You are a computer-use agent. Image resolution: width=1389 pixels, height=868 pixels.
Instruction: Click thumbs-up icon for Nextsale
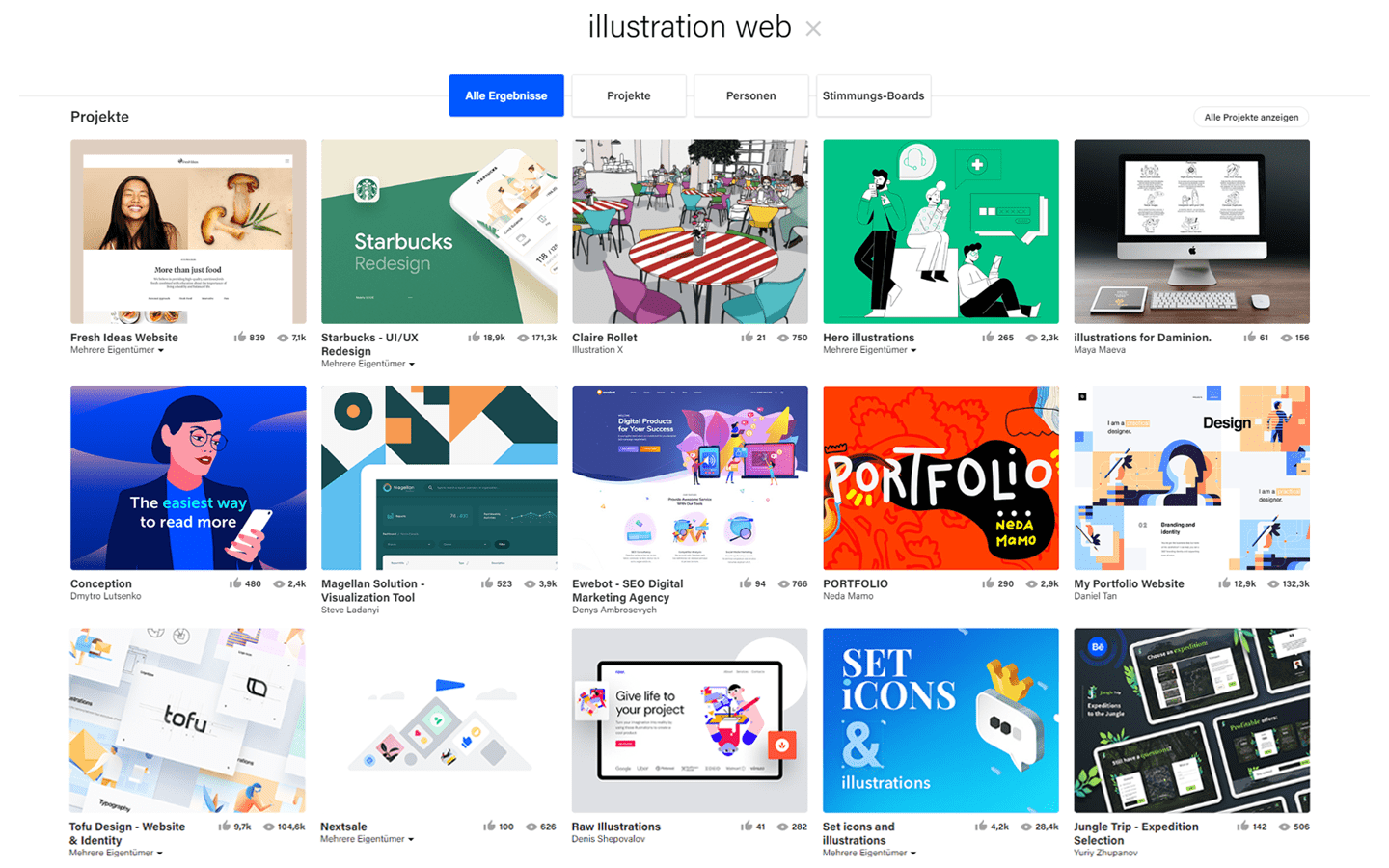click(489, 827)
